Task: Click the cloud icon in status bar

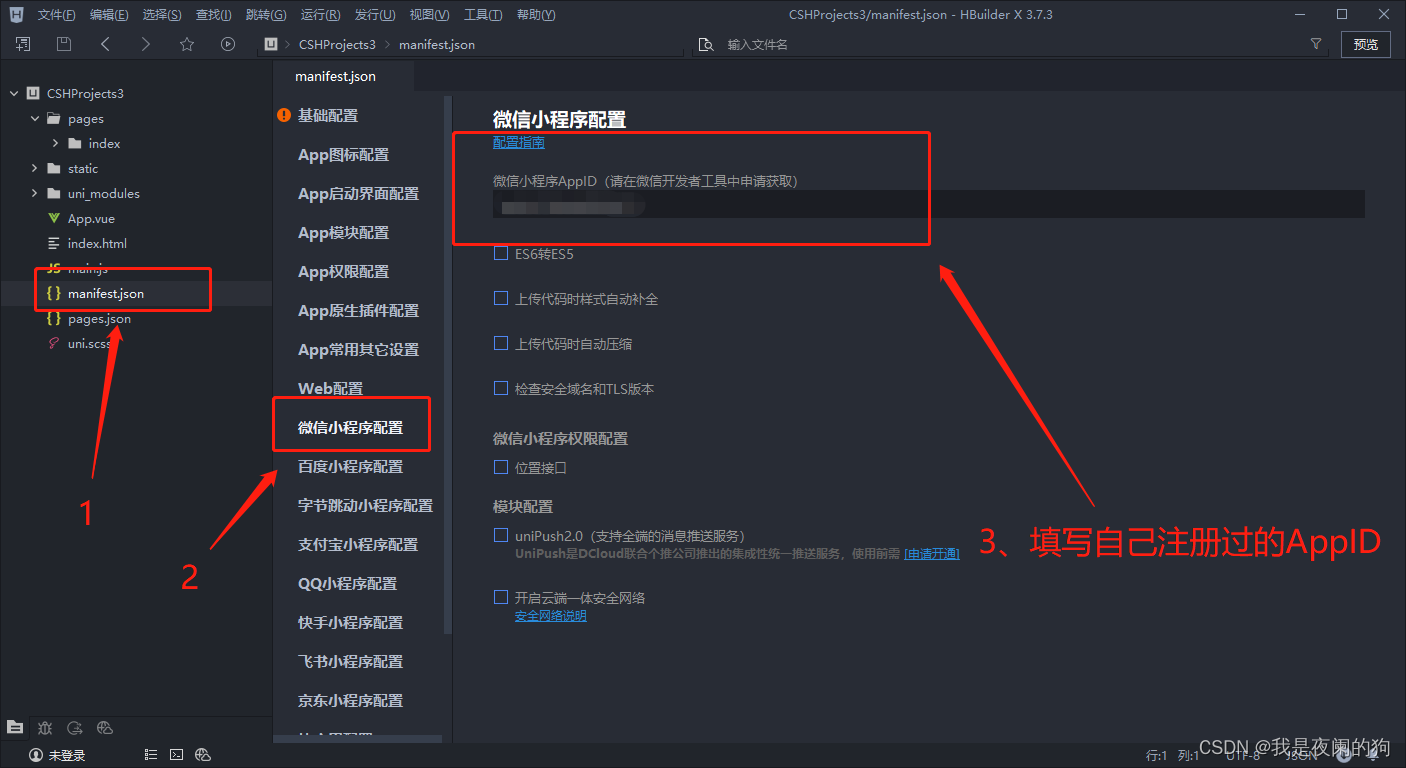Action: [x=203, y=755]
